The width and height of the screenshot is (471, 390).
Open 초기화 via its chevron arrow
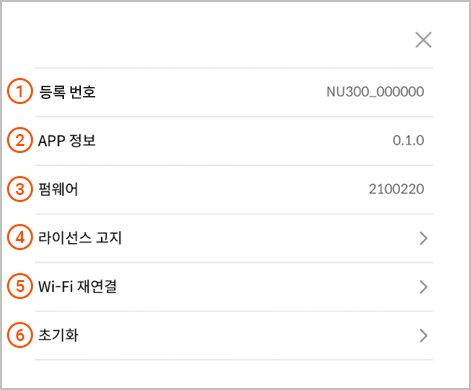tap(423, 336)
